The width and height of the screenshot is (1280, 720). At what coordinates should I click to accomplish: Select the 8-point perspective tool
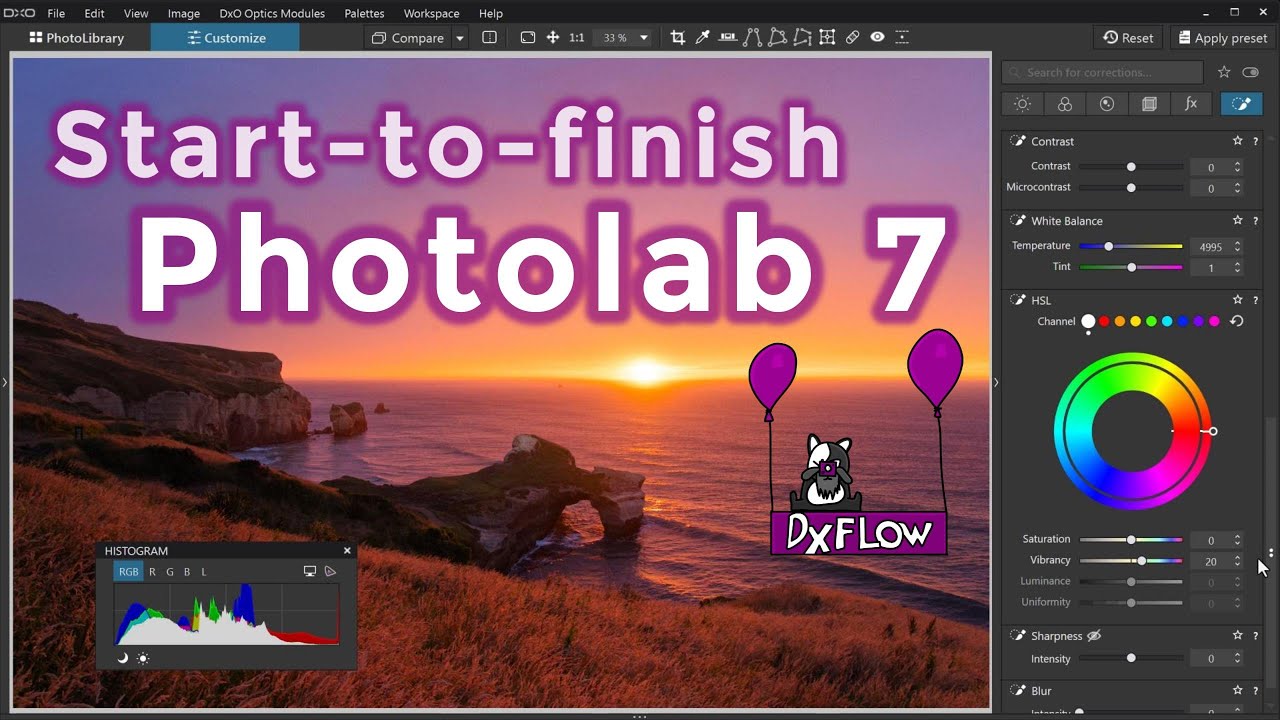click(802, 38)
